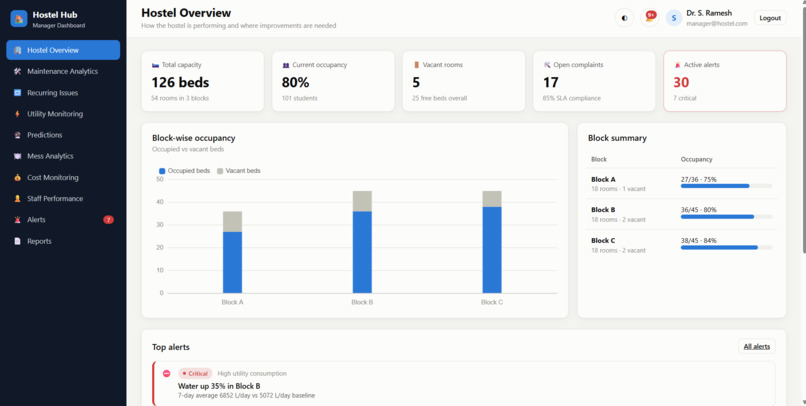This screenshot has width=806, height=406.
Task: Click the Staff Performance person icon
Action: tap(17, 199)
